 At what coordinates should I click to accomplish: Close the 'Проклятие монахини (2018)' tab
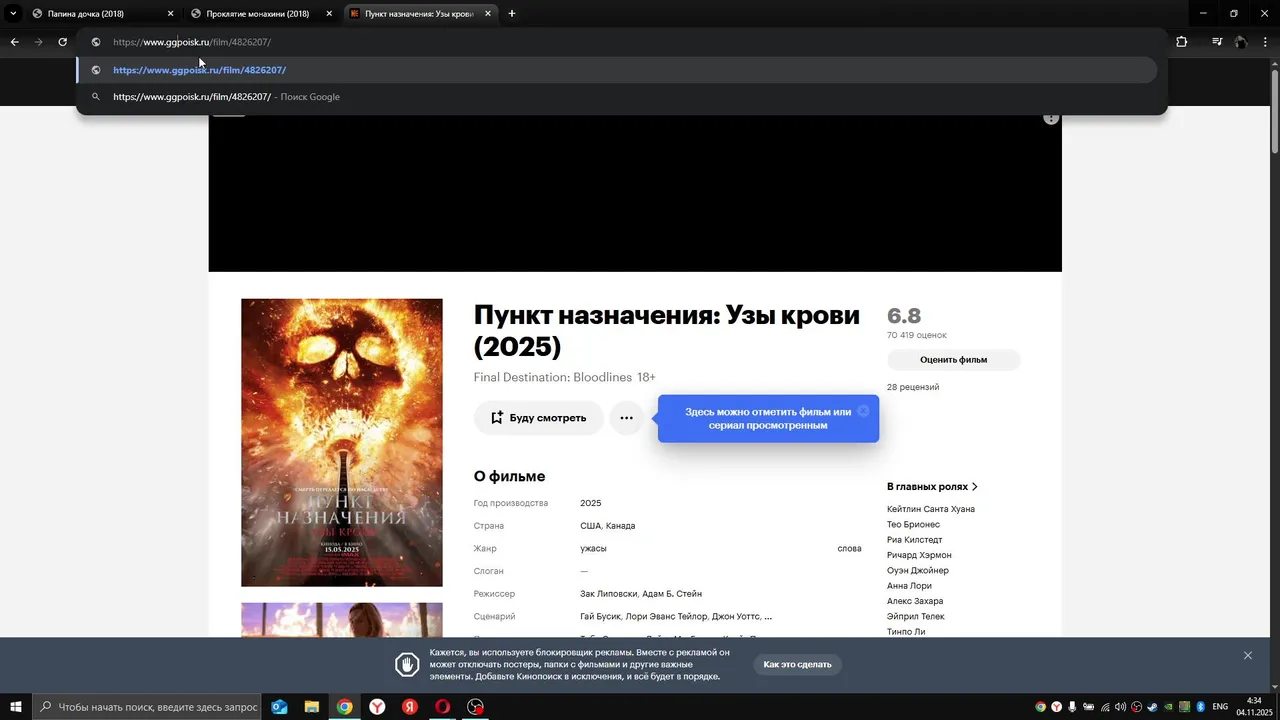click(329, 14)
